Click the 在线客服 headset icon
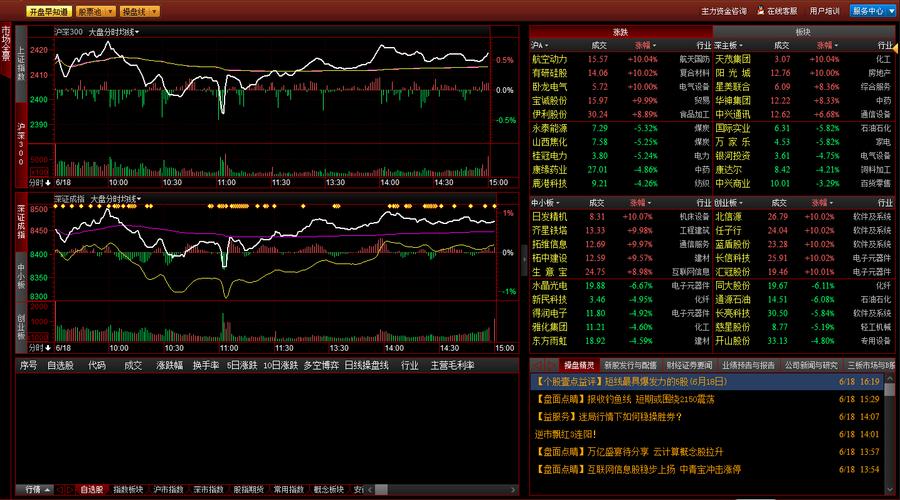This screenshot has height=500, width=900. pos(761,11)
